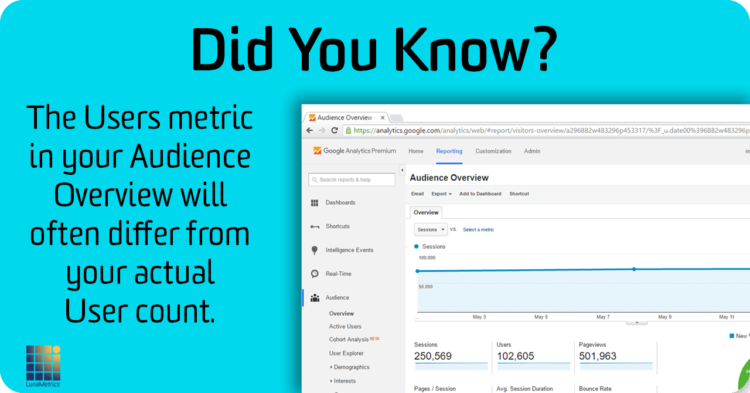Open Intelligence Events lightbulb icon
This screenshot has height=393, width=750.
(x=314, y=250)
